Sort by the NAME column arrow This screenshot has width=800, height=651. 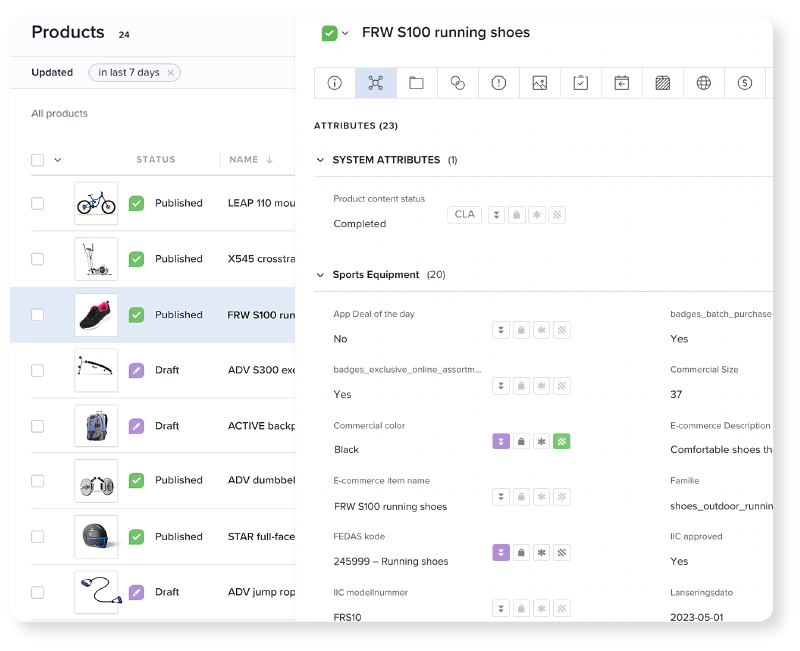(x=269, y=159)
